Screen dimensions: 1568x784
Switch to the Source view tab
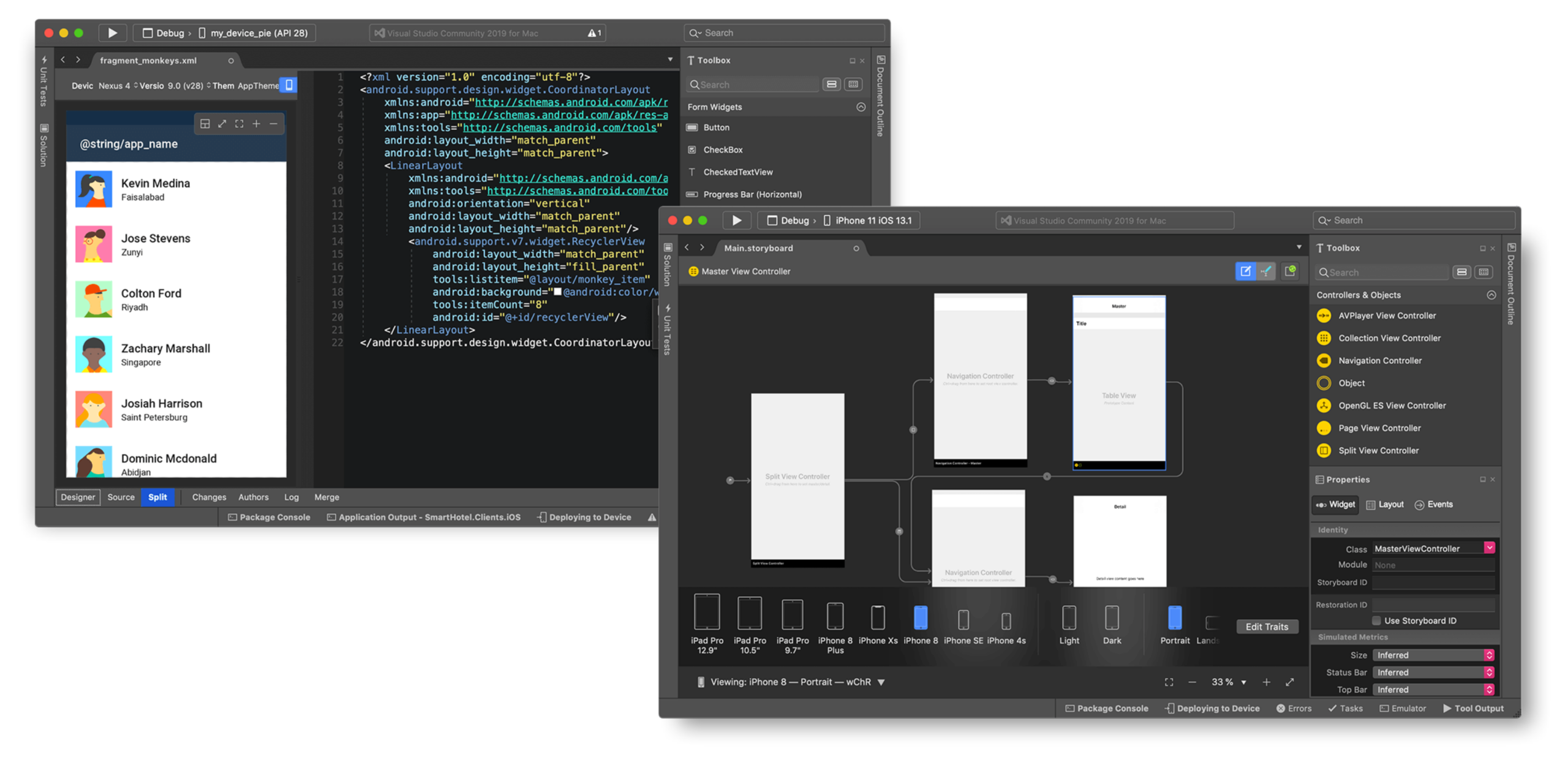(x=121, y=497)
